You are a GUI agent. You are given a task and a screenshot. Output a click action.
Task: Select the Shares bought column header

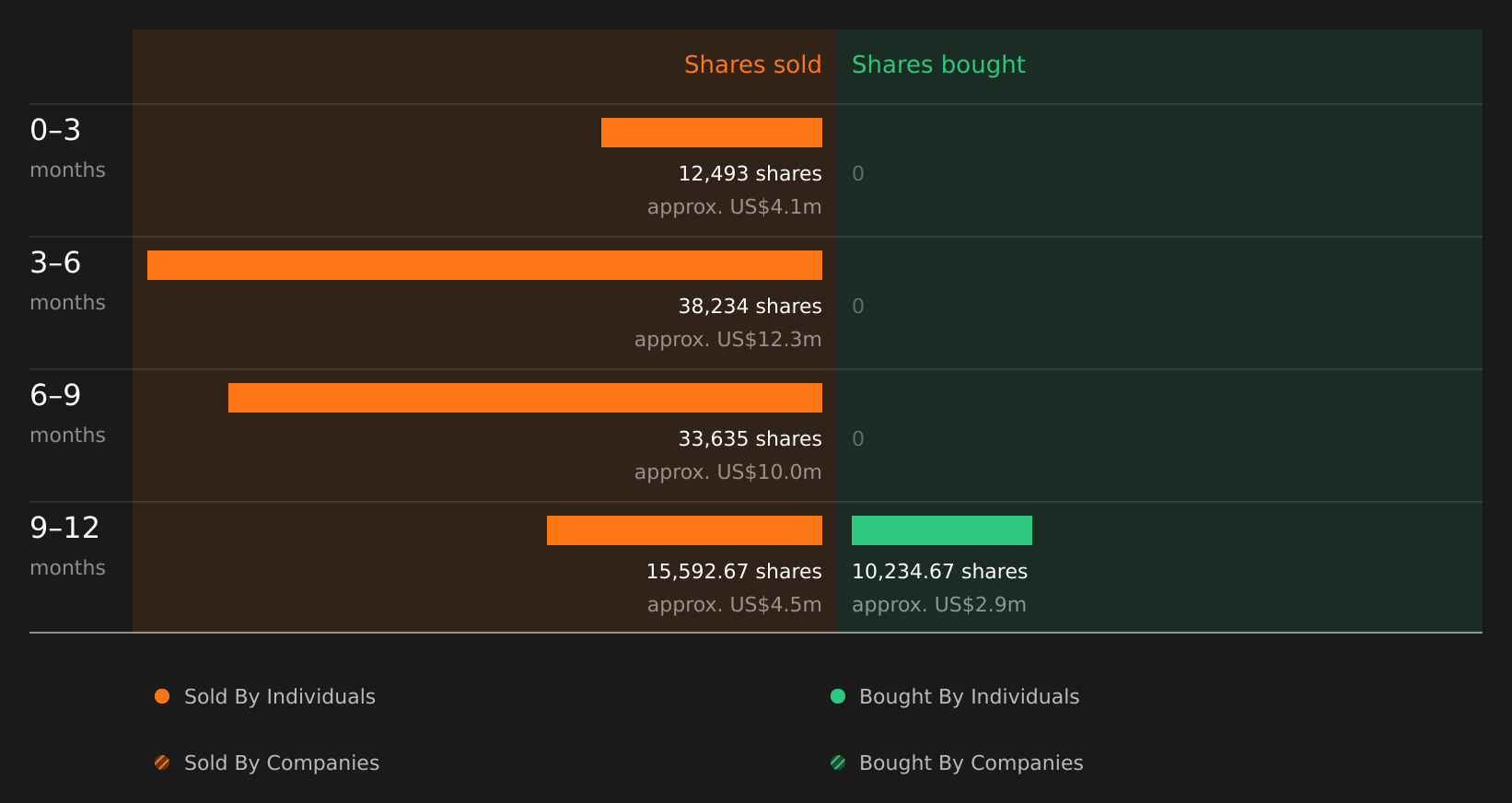(x=938, y=65)
